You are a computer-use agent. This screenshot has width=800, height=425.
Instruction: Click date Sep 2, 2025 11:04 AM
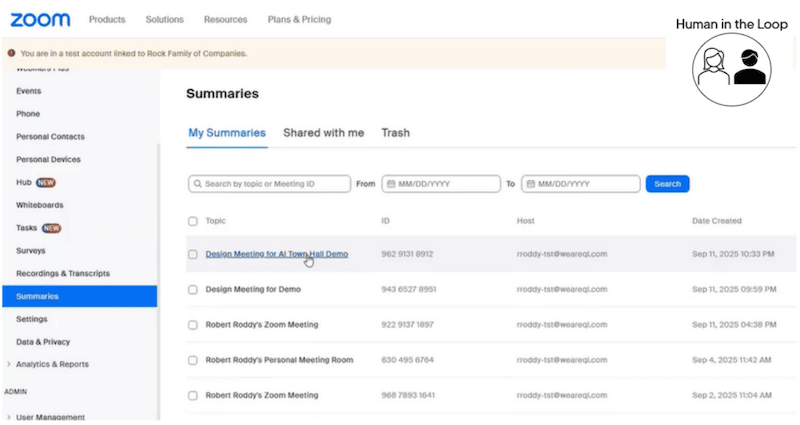pyautogui.click(x=732, y=395)
